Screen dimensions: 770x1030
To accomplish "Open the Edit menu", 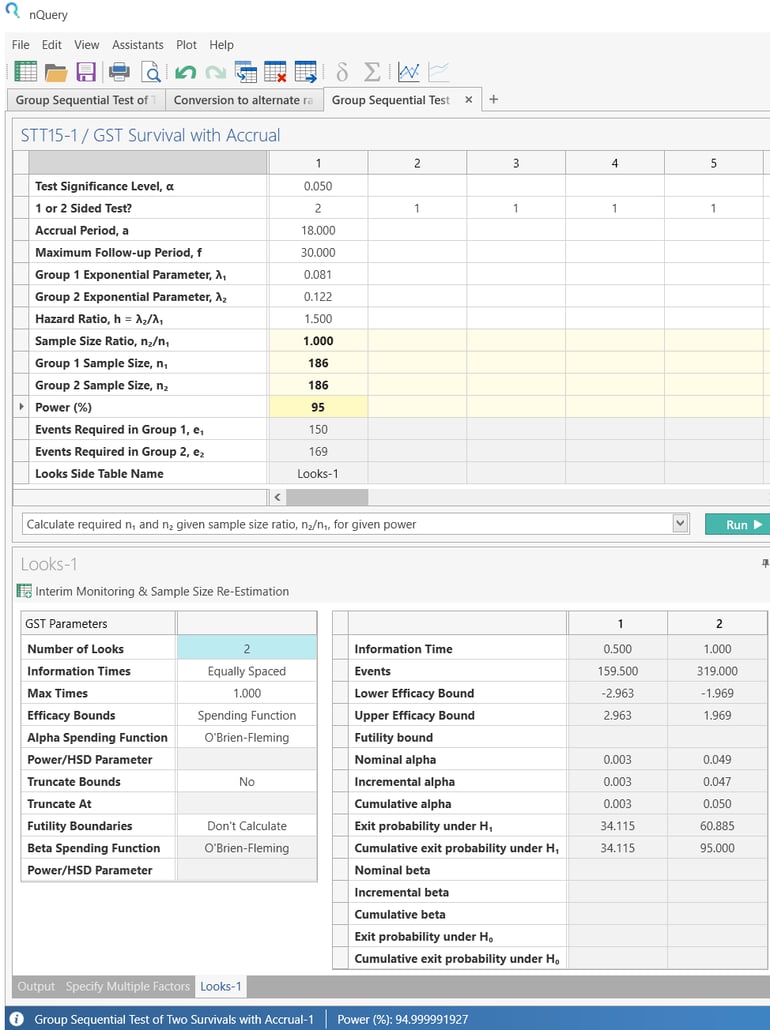I will pos(51,45).
